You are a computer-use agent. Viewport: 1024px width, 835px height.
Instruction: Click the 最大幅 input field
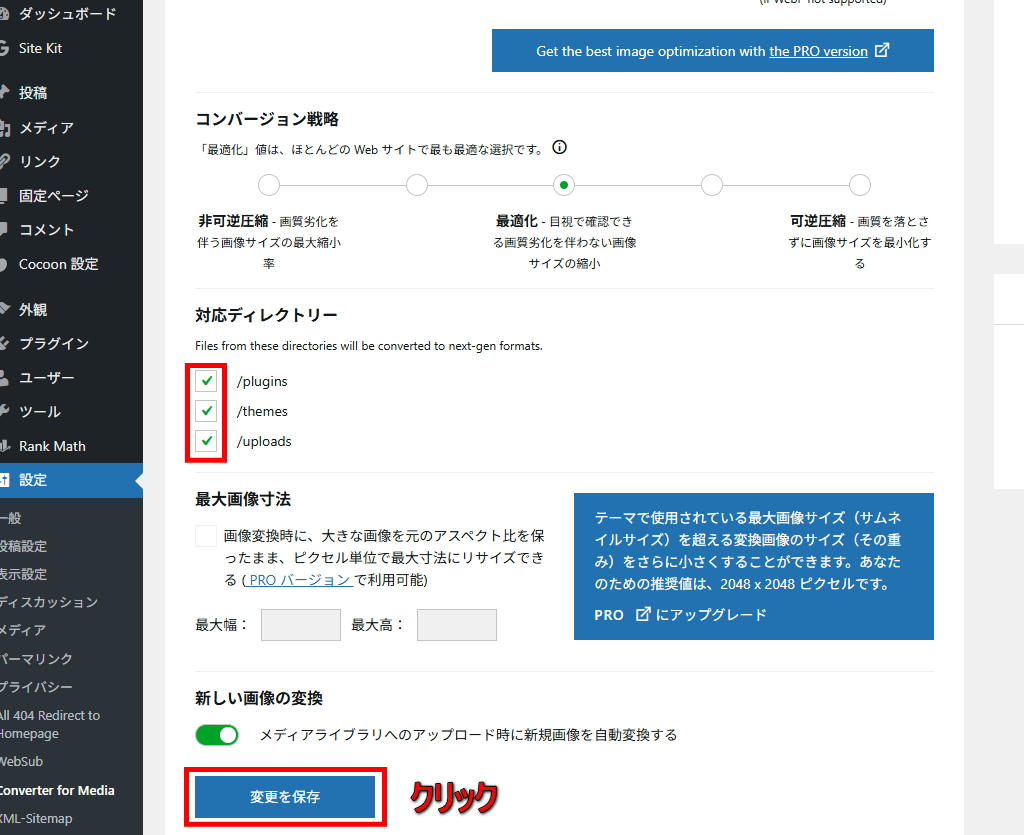coord(300,625)
